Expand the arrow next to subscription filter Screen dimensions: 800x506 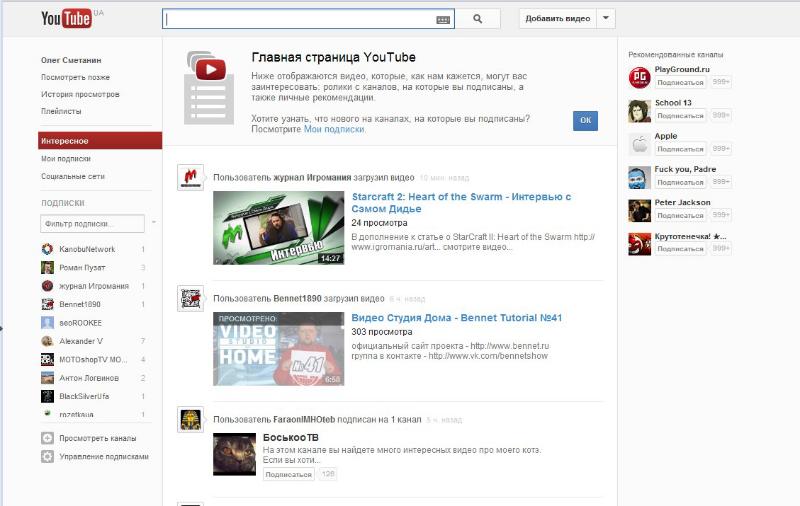pyautogui.click(x=154, y=223)
